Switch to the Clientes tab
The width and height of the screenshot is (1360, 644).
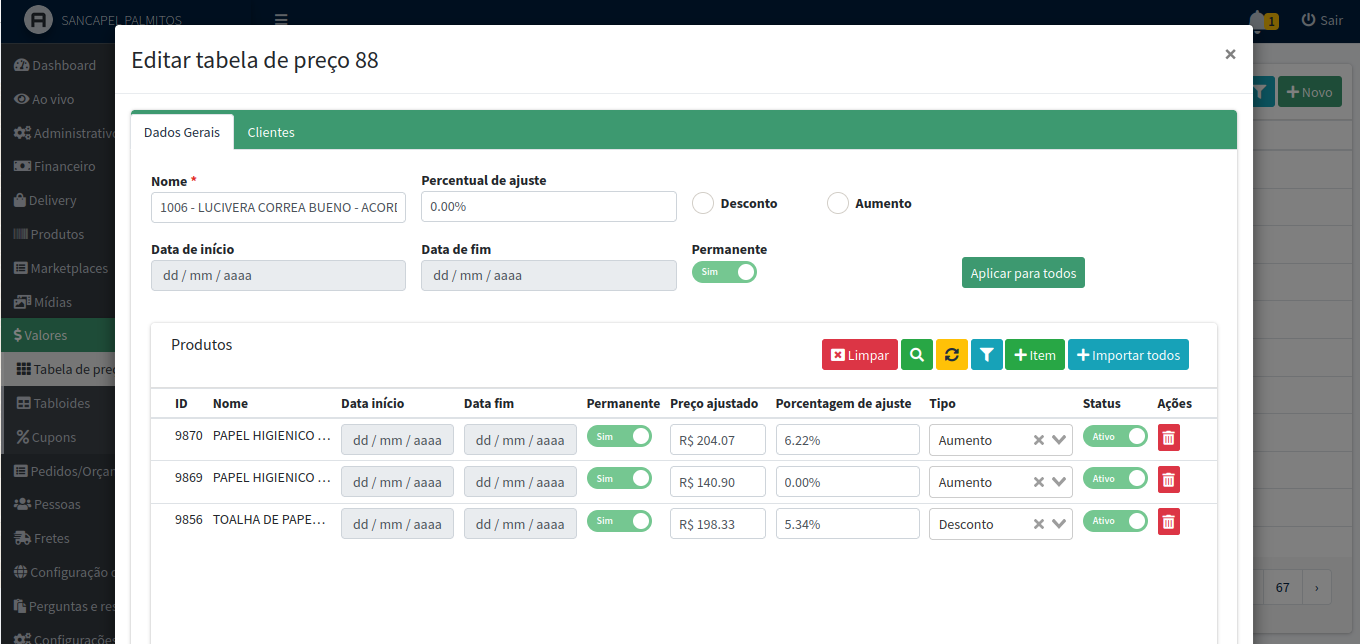click(271, 132)
